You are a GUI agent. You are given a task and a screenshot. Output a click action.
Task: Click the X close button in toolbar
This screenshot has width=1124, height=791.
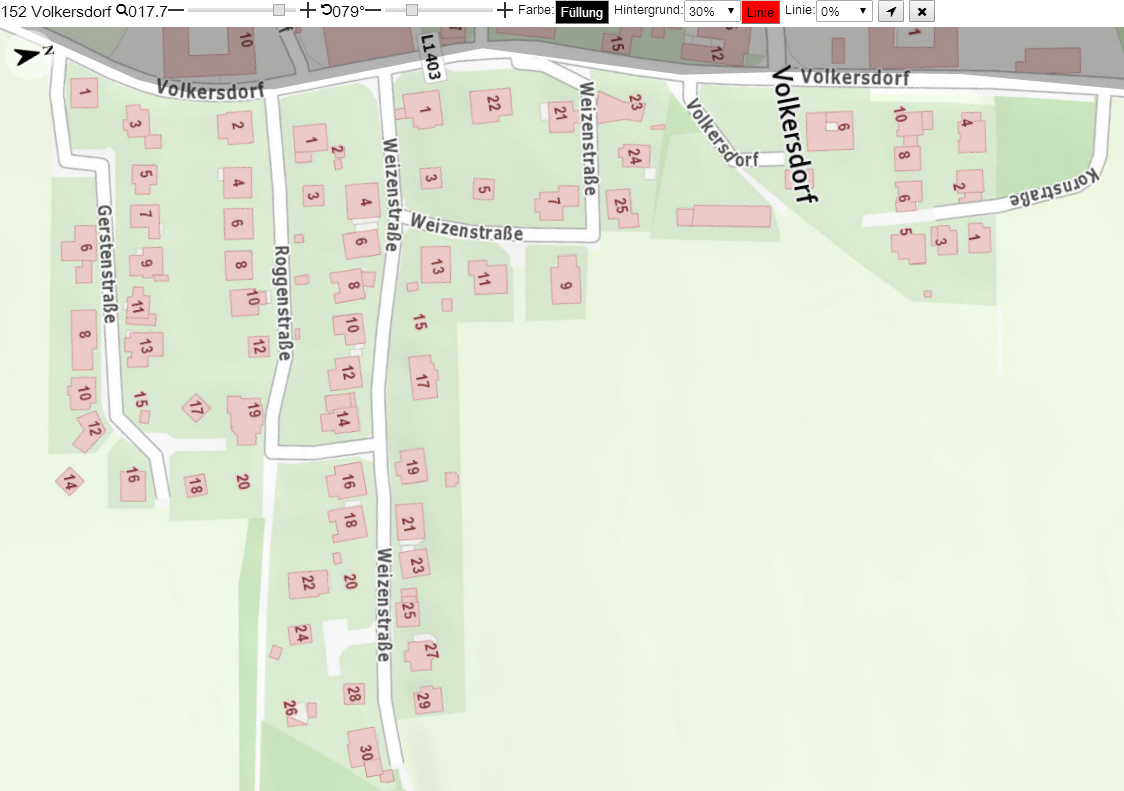[922, 11]
